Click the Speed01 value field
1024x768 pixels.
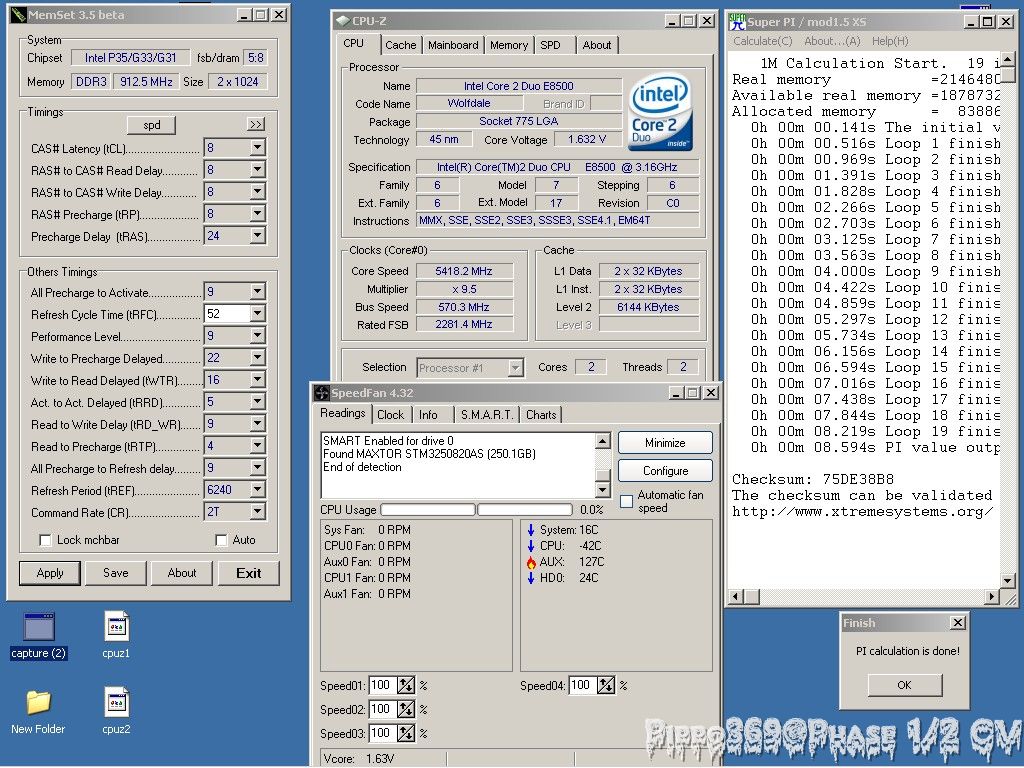click(383, 685)
